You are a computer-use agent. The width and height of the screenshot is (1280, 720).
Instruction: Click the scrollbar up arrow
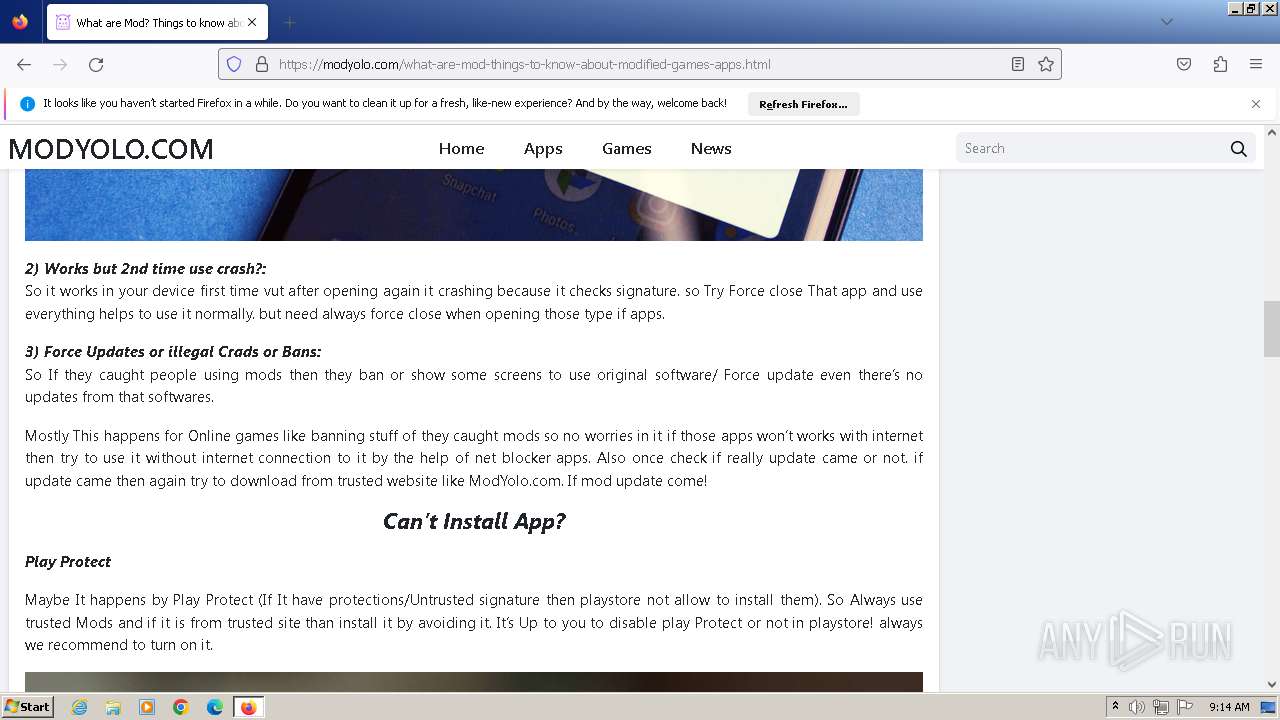coord(1272,132)
